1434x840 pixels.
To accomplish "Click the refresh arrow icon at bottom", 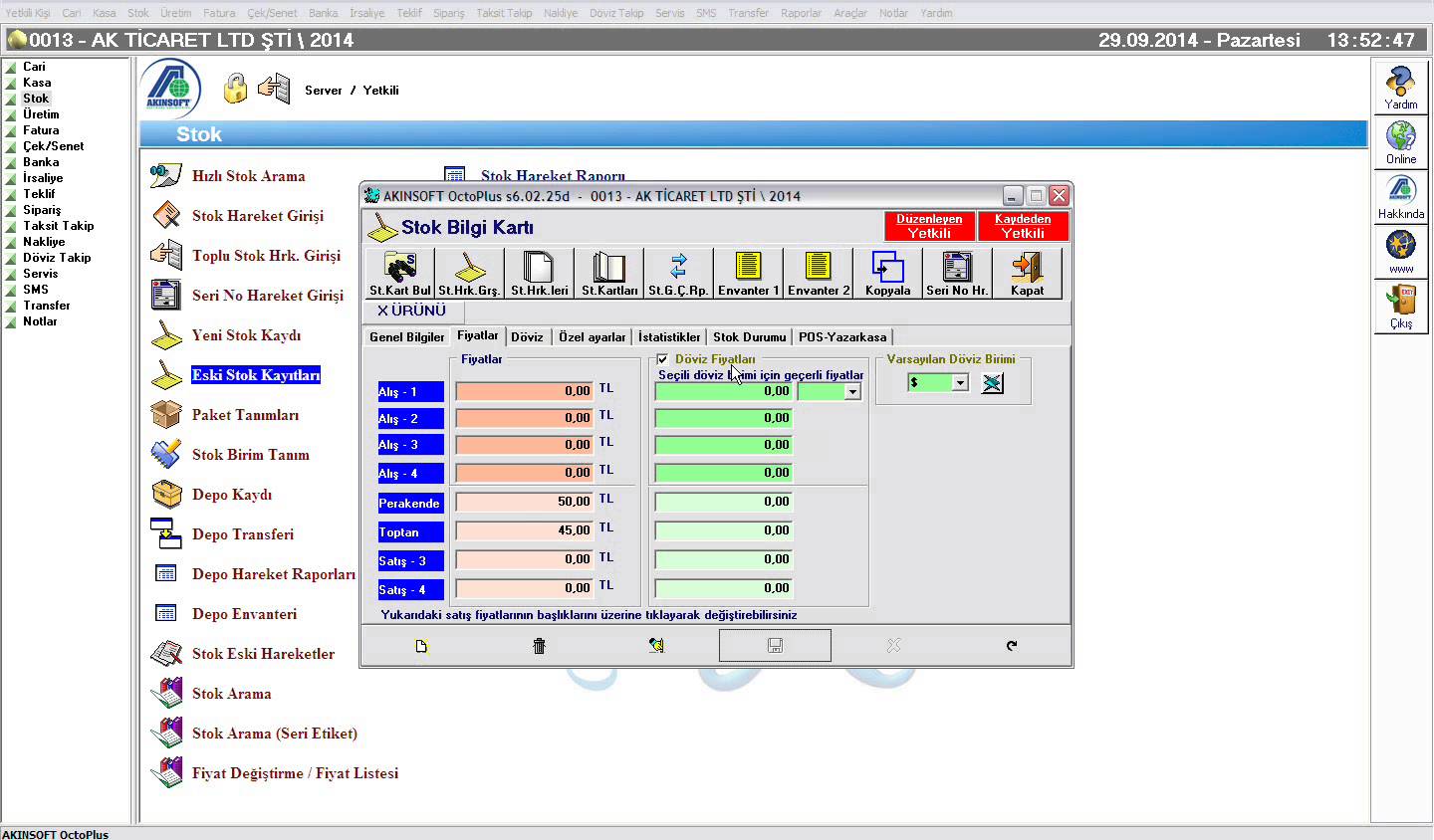I will coord(1012,646).
